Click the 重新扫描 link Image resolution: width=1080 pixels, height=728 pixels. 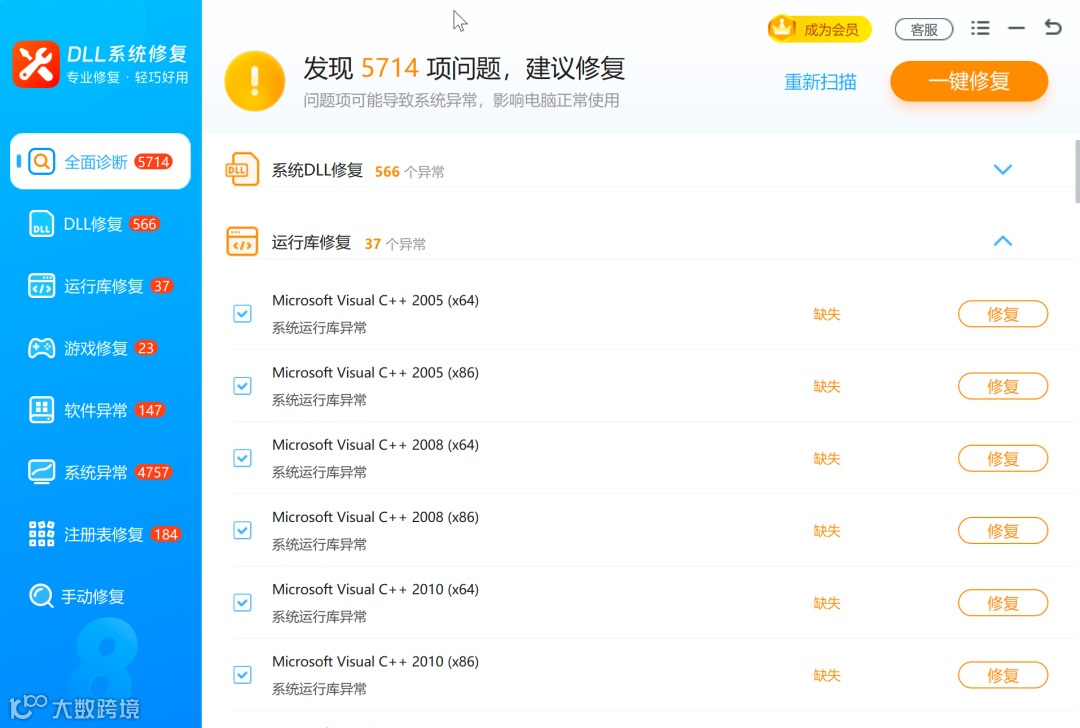pos(820,82)
